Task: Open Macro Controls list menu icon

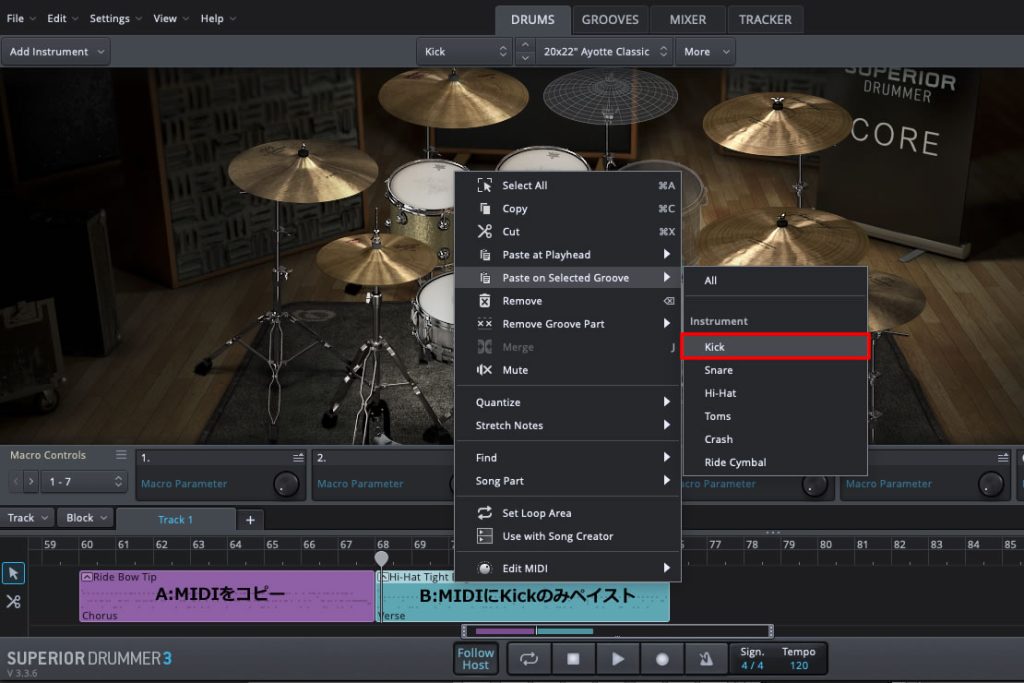Action: 122,455
